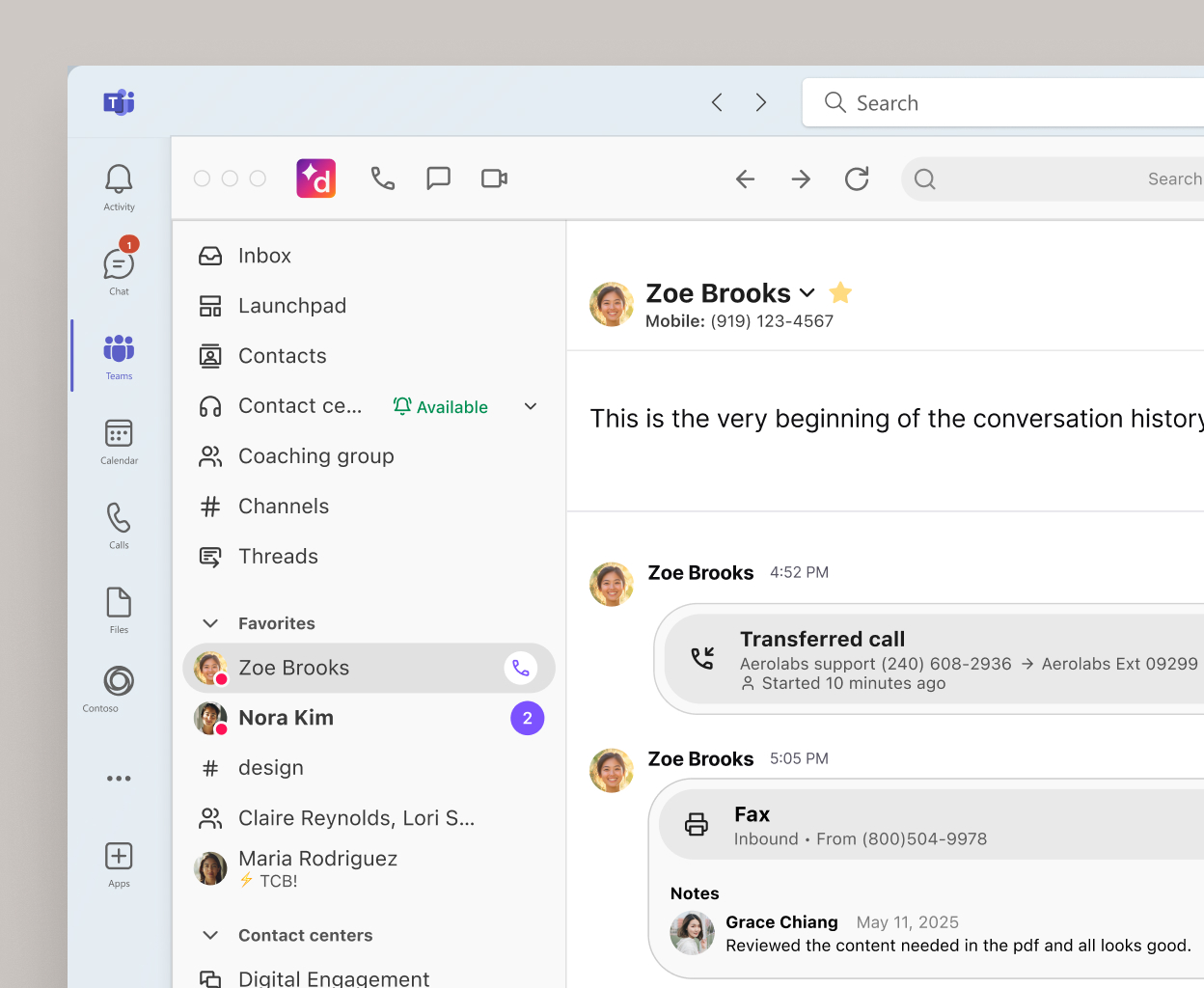
Task: Unfavorite Zoe Brooks by clicking the star
Action: point(839,292)
